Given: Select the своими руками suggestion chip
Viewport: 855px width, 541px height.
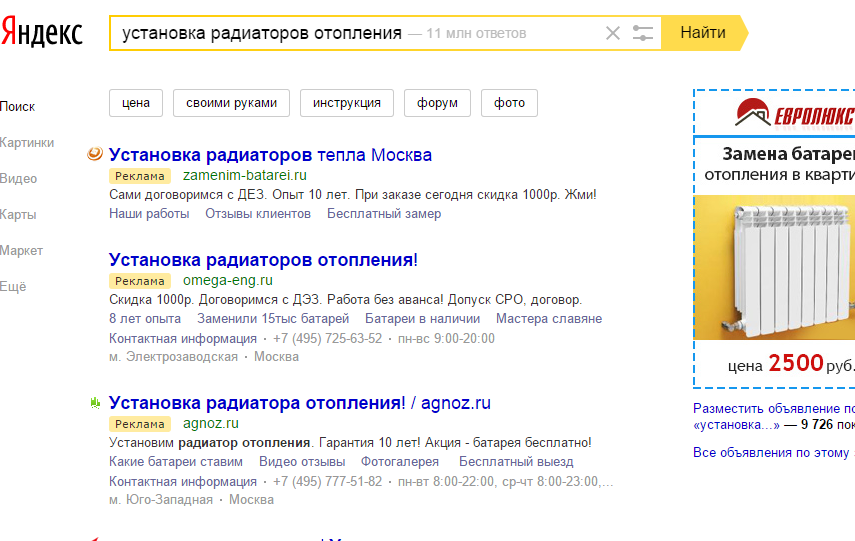Looking at the screenshot, I should [x=231, y=103].
